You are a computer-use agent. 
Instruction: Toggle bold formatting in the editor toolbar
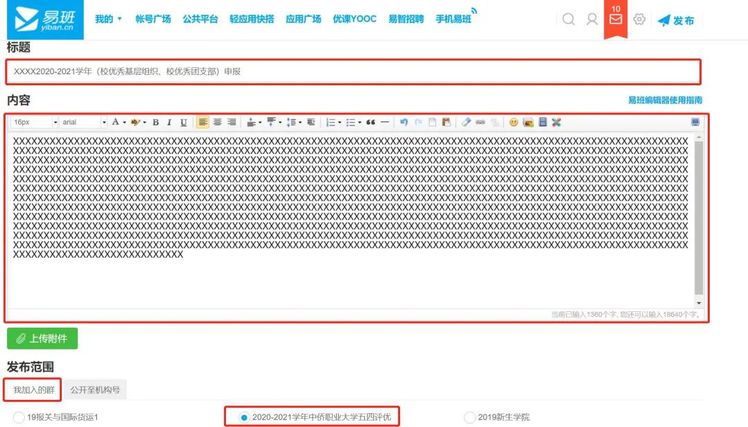point(156,122)
